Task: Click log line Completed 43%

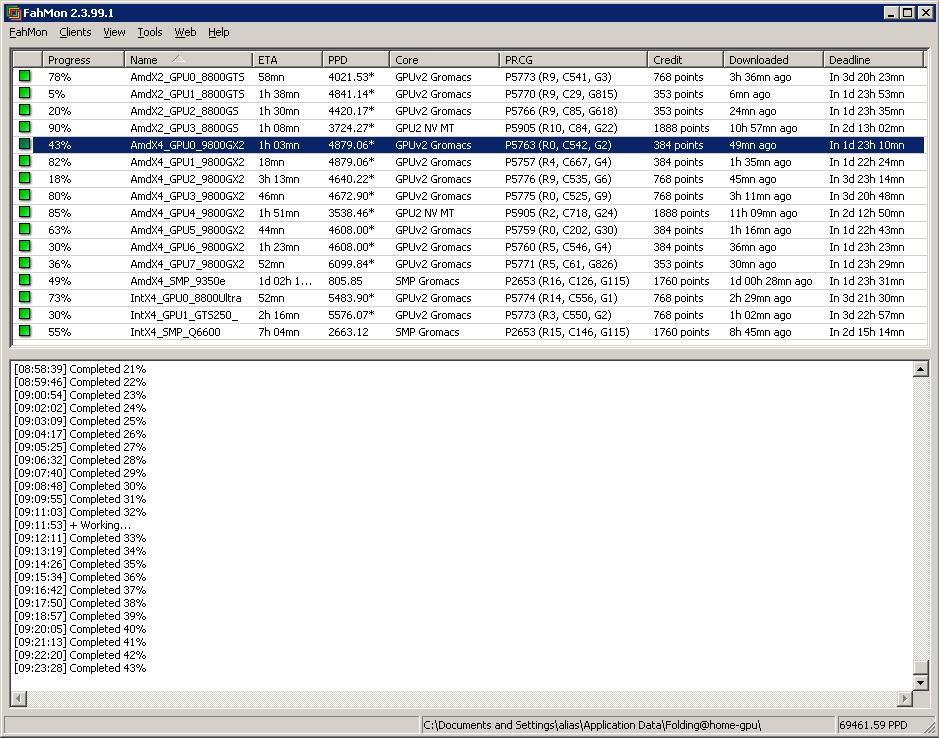Action: click(80, 668)
